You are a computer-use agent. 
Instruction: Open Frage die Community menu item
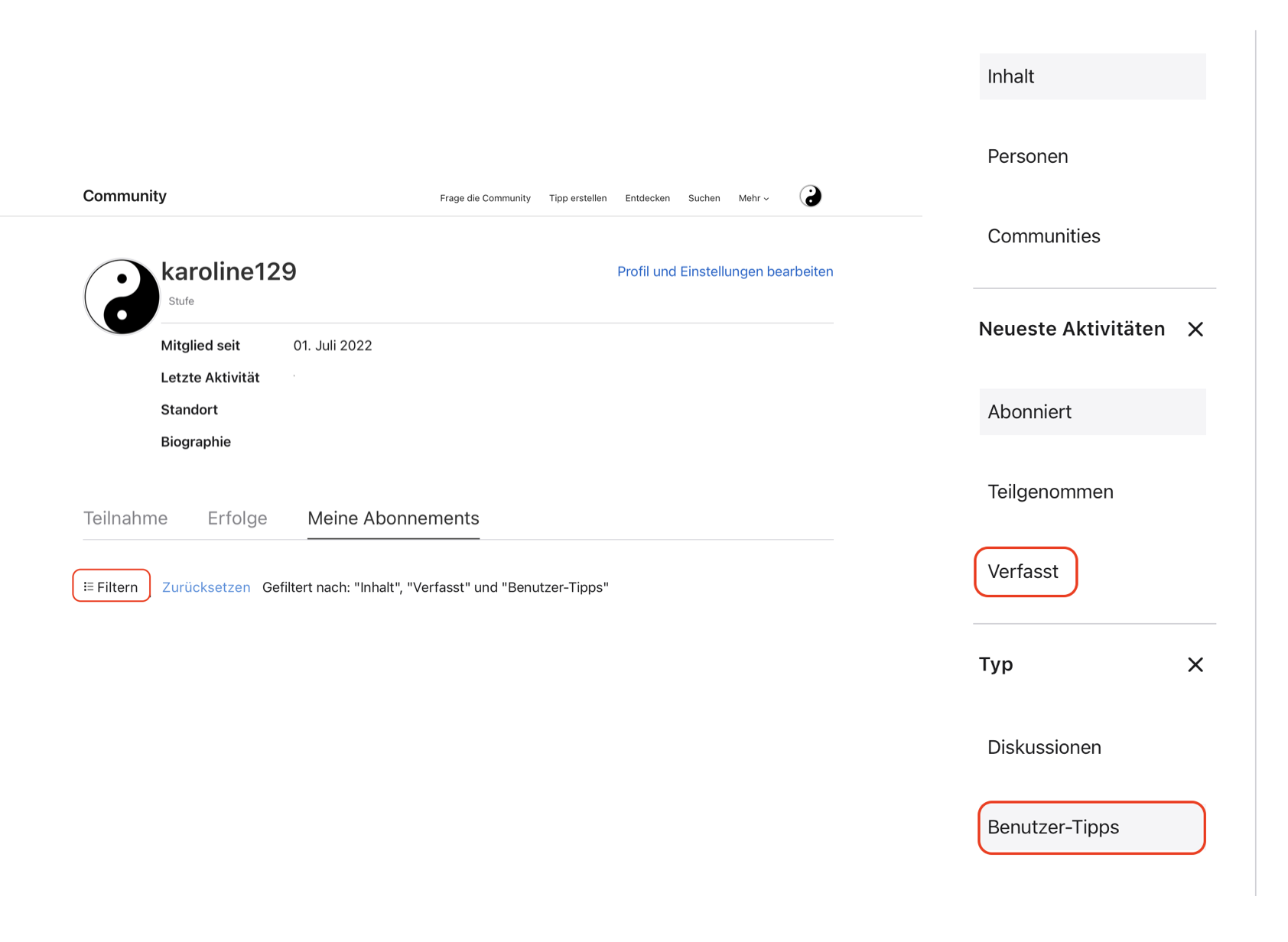point(485,198)
